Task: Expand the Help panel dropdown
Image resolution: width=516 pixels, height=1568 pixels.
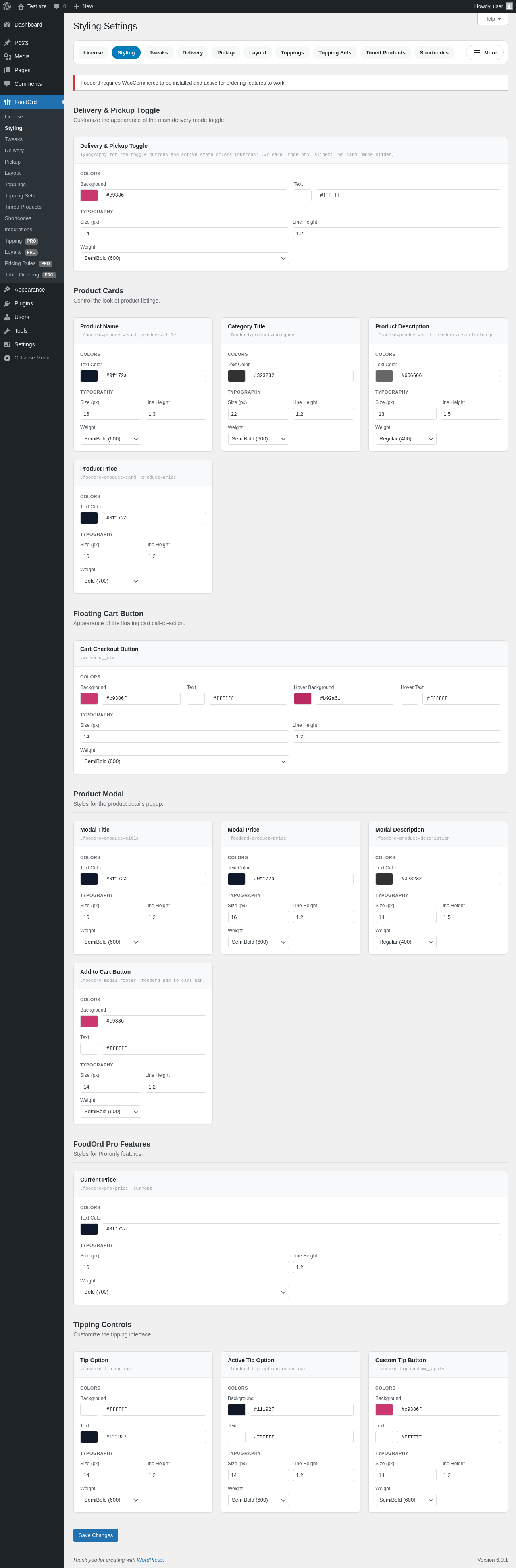Action: [492, 19]
